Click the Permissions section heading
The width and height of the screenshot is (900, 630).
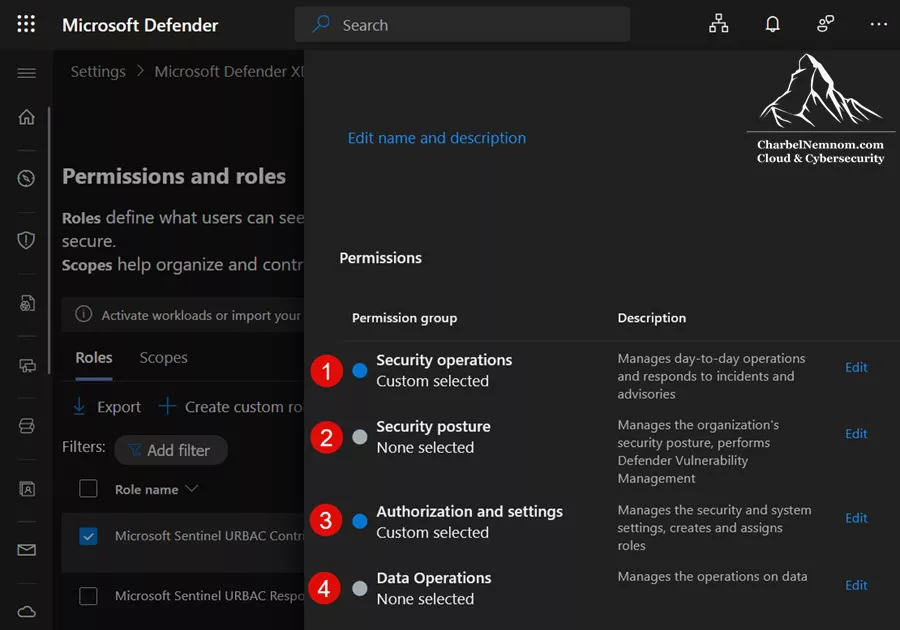pos(380,258)
